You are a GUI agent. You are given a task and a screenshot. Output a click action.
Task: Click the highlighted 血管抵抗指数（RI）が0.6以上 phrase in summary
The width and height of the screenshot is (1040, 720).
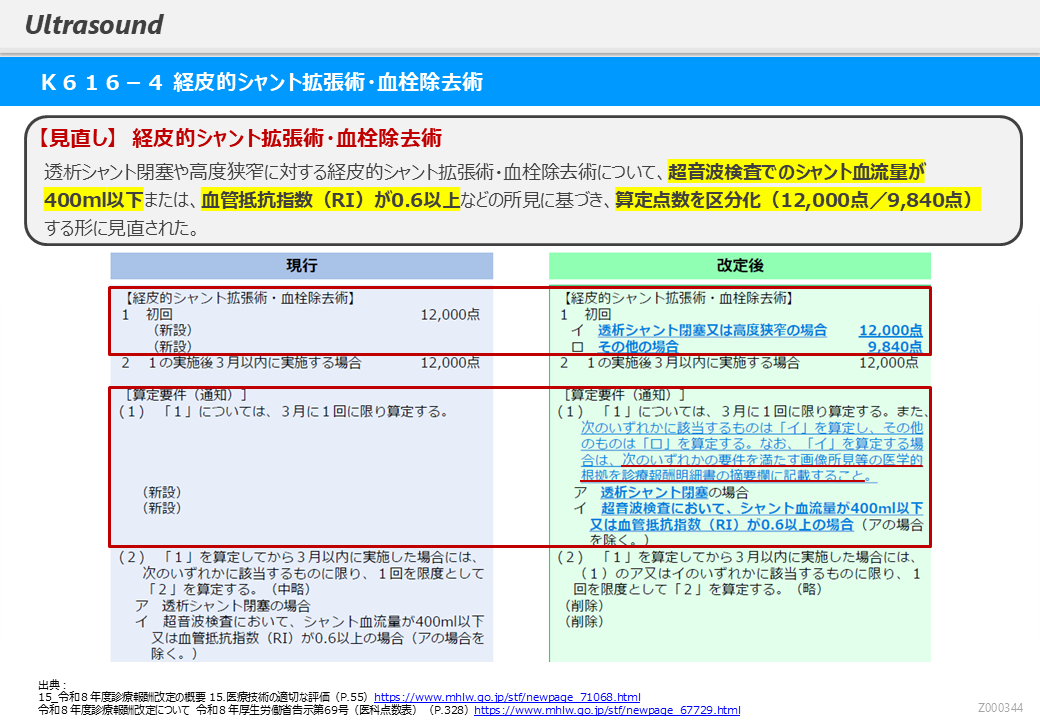tap(330, 199)
